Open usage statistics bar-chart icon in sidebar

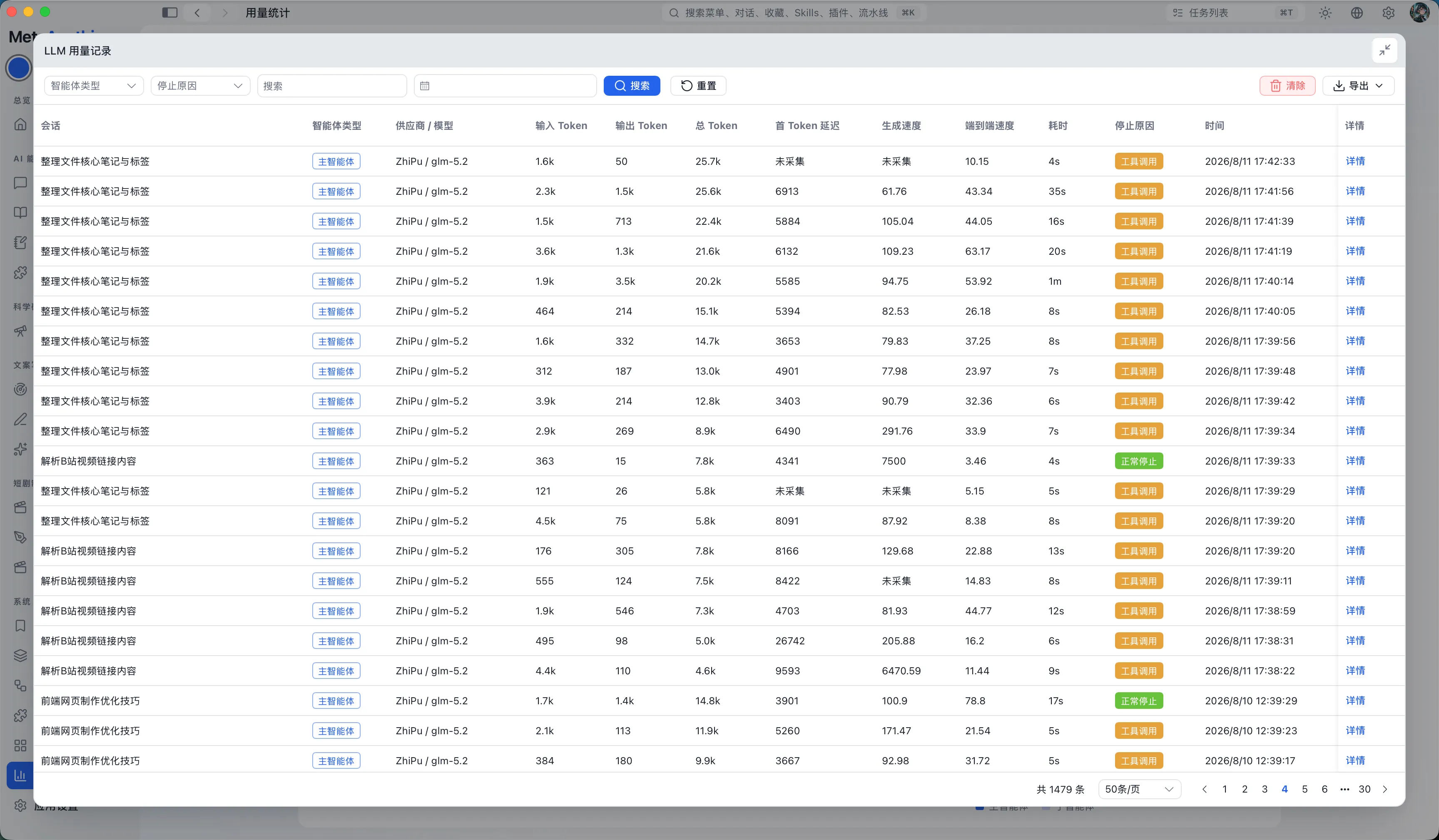(20, 775)
